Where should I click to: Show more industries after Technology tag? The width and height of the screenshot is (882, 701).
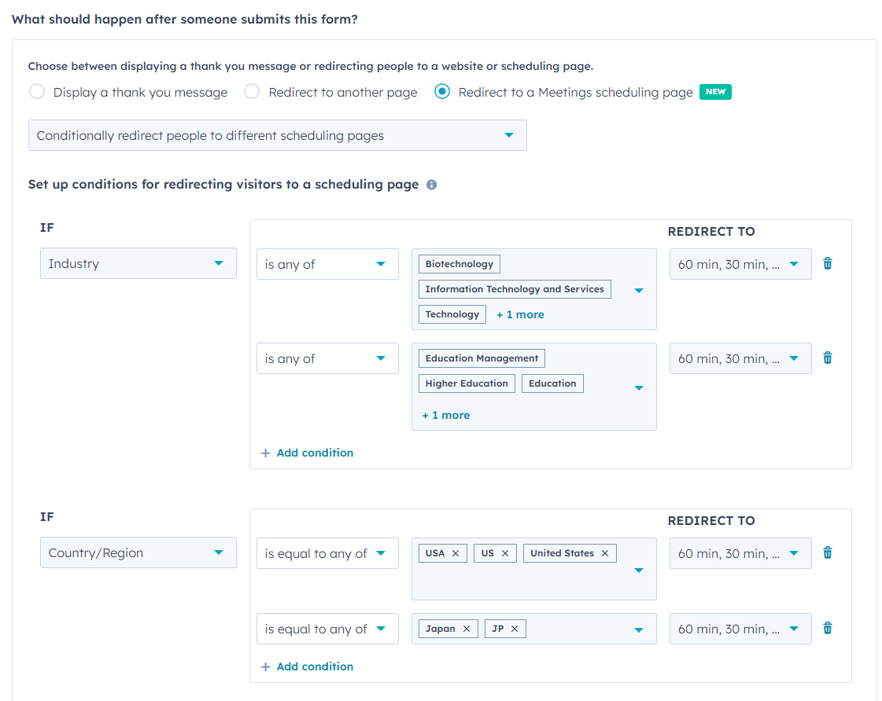[520, 314]
